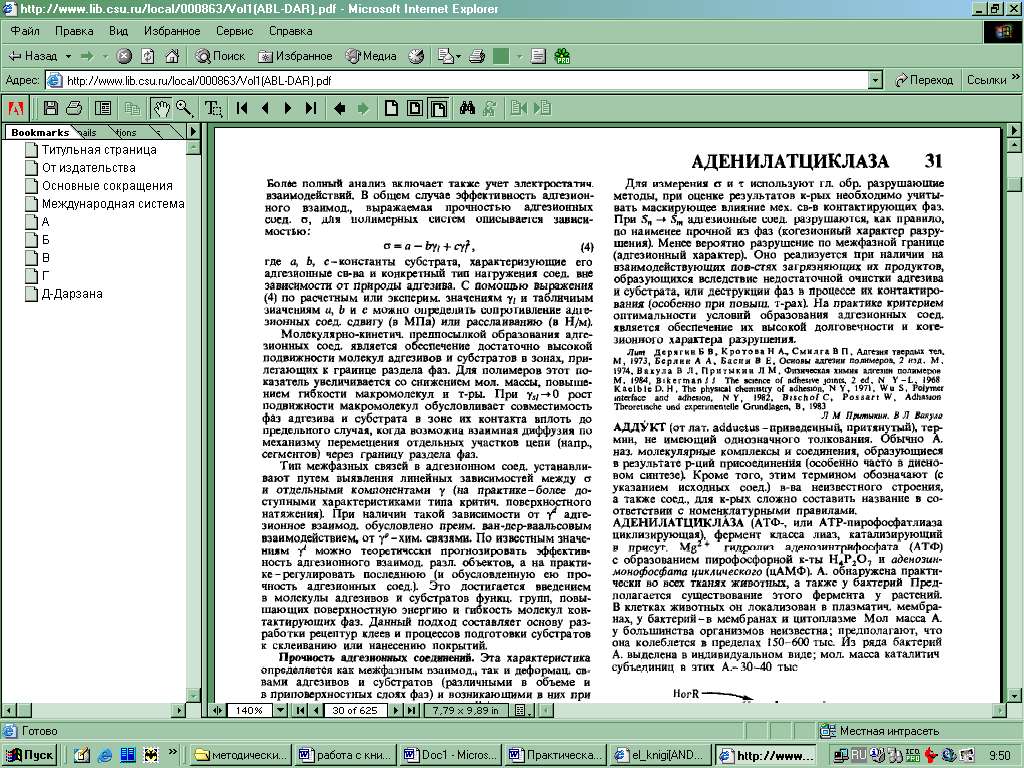Screen dimensions: 1024x768
Task: Open the page layout dropdown in status bar
Action: [524, 711]
